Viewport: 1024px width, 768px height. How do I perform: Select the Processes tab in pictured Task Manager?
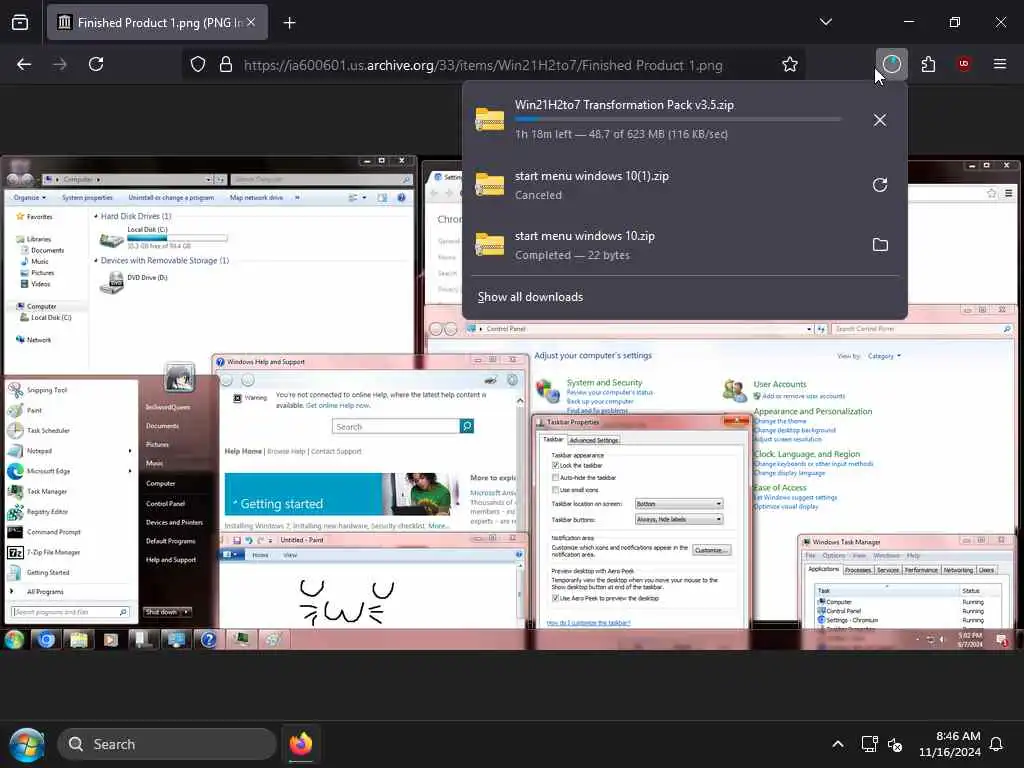coord(857,570)
